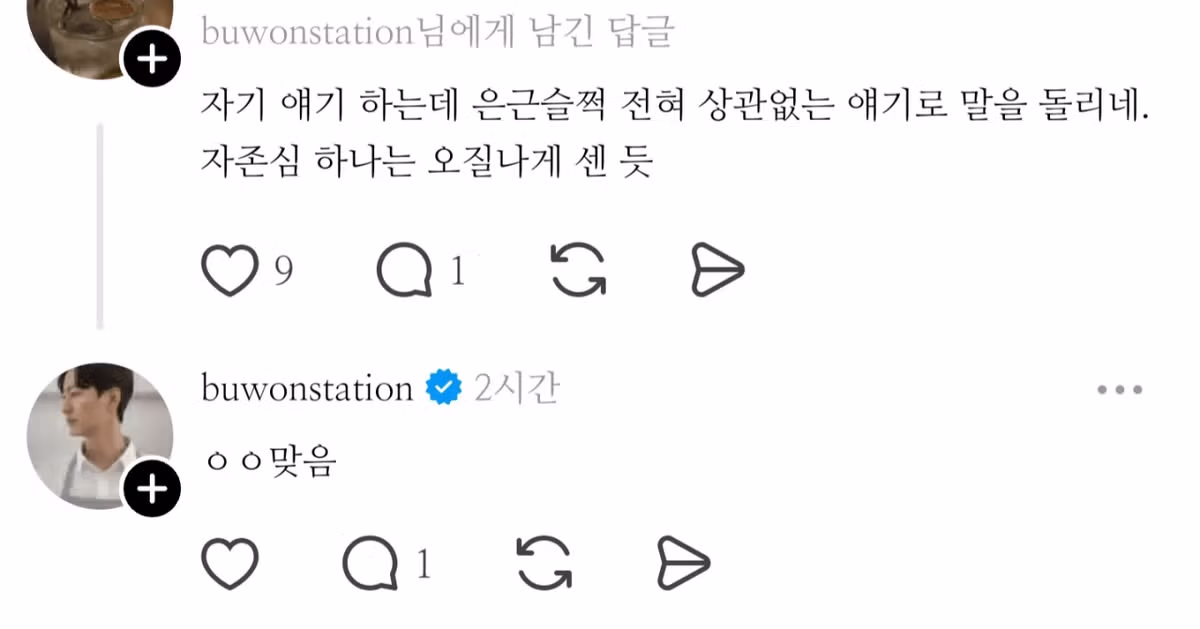Repost the first comment

coord(578,269)
